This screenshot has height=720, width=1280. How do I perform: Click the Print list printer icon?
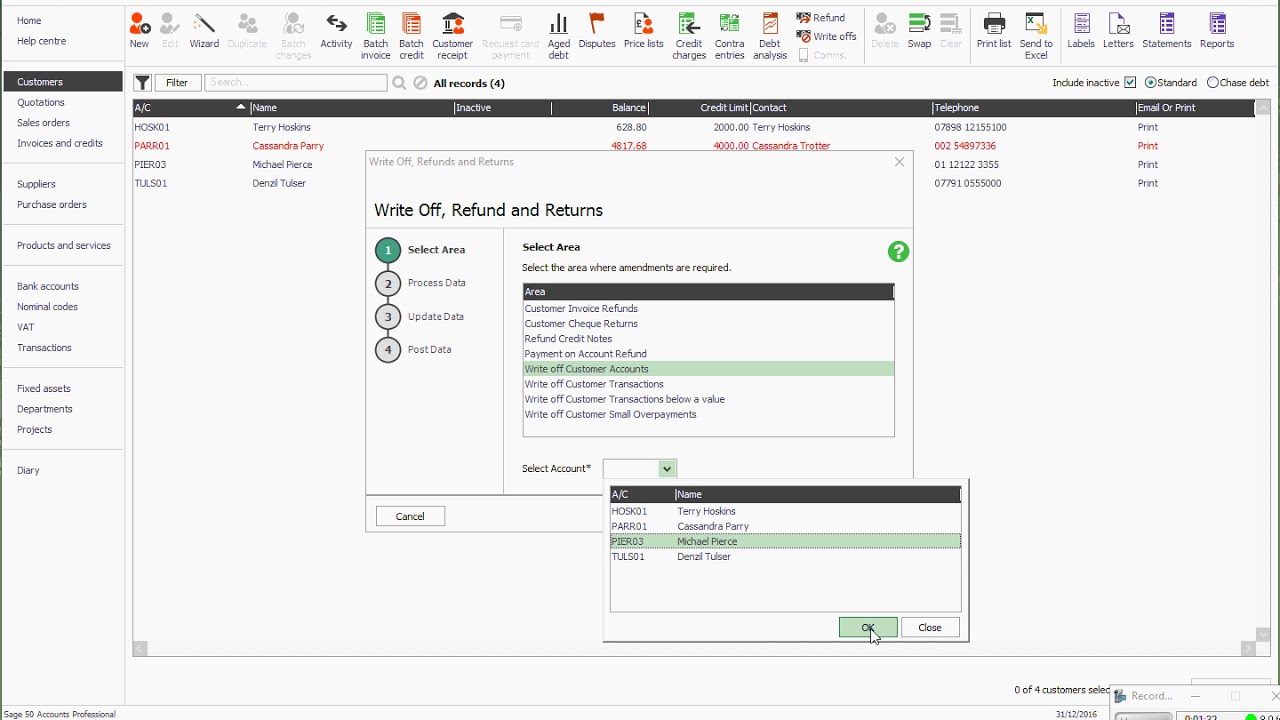click(994, 31)
